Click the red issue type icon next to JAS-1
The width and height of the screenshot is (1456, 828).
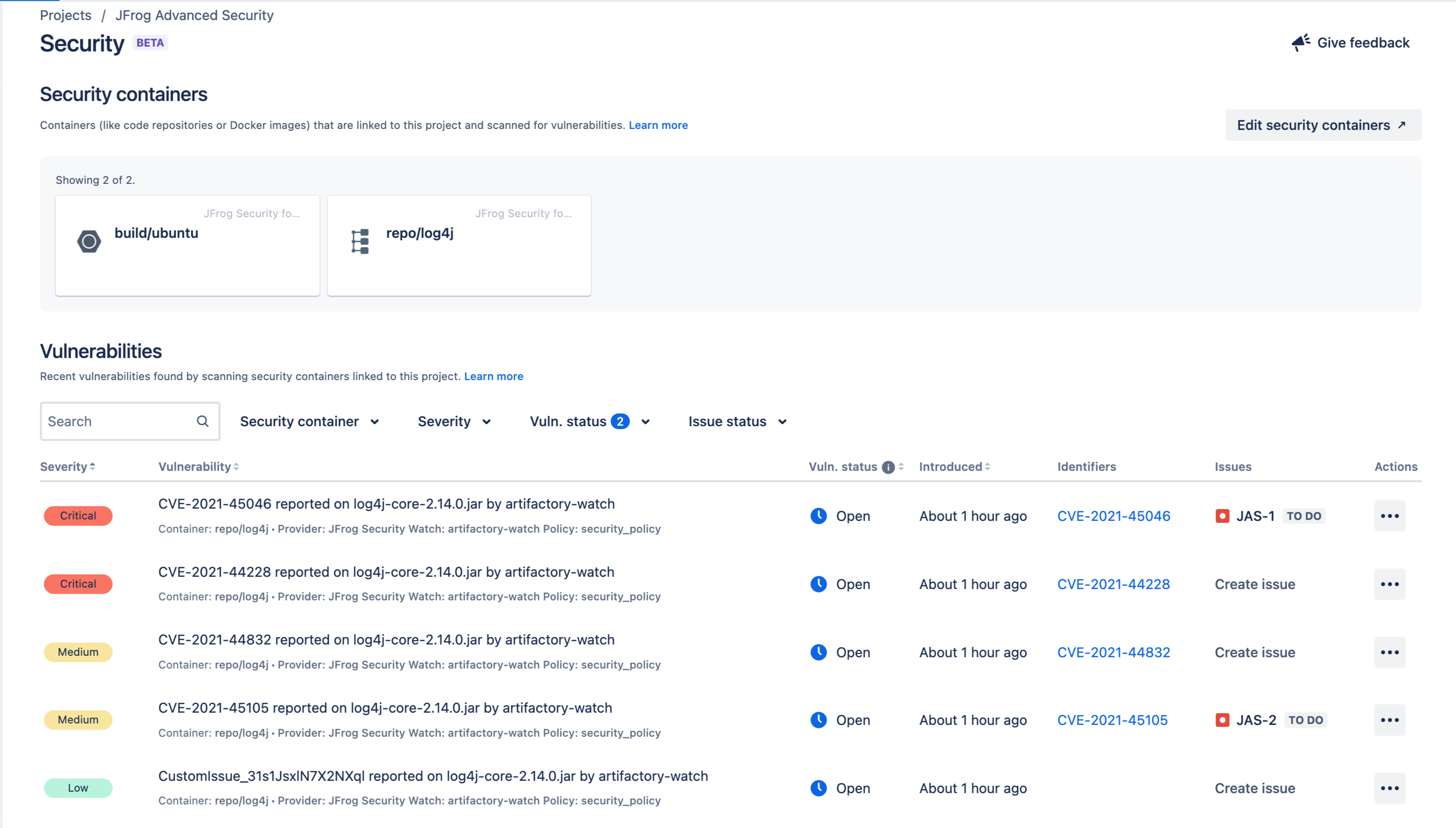(x=1222, y=516)
